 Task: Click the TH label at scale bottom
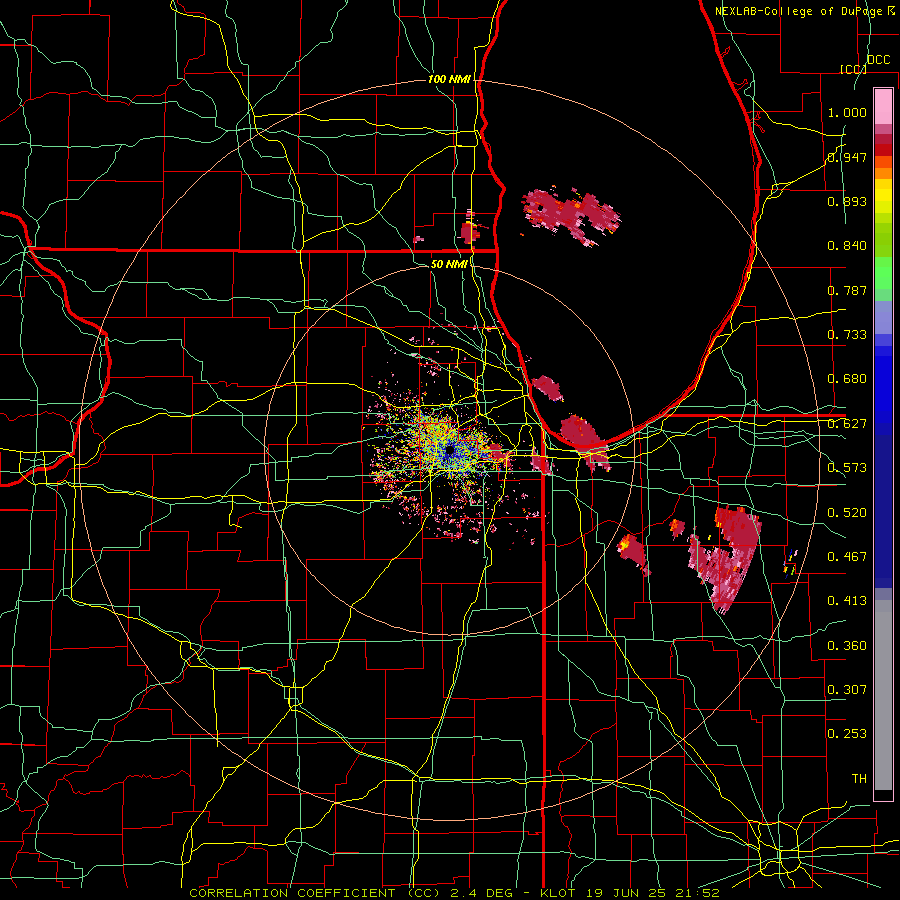(x=859, y=779)
